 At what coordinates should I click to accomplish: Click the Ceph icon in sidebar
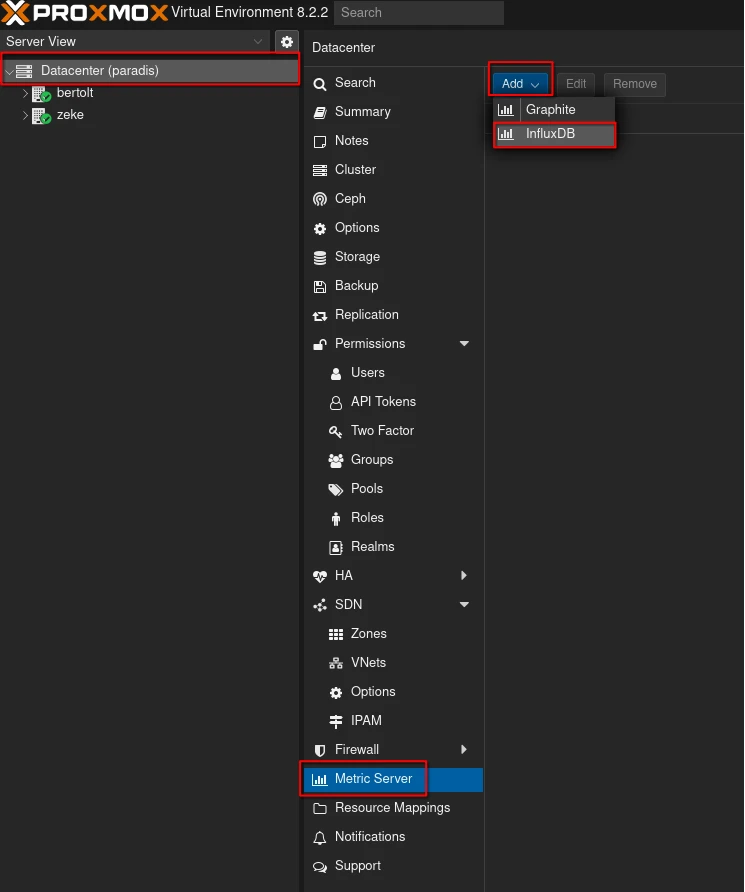320,199
